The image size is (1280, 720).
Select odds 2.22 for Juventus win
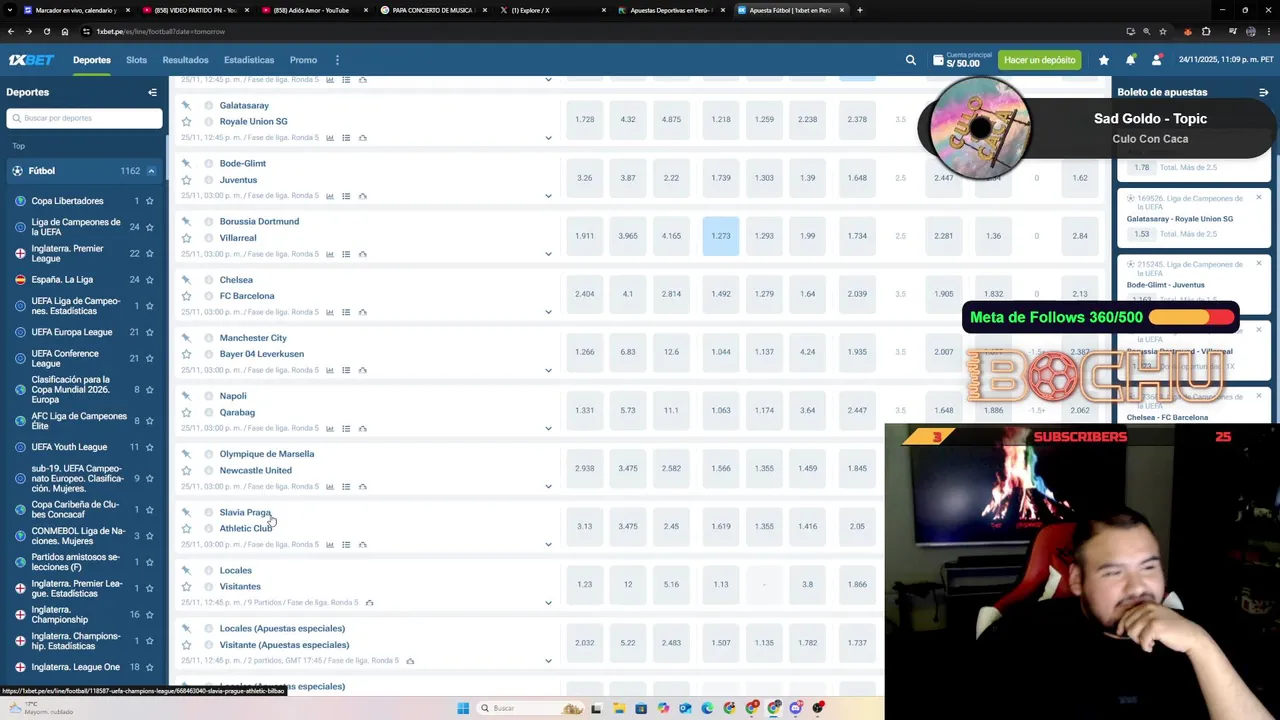coord(671,178)
